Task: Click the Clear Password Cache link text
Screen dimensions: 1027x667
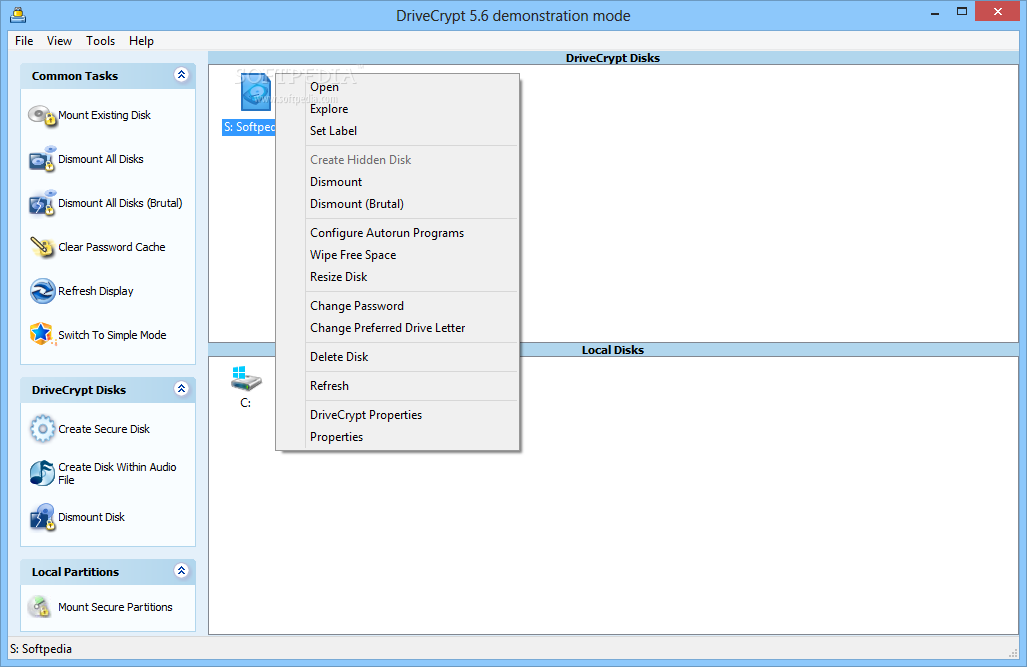Action: click(x=112, y=247)
